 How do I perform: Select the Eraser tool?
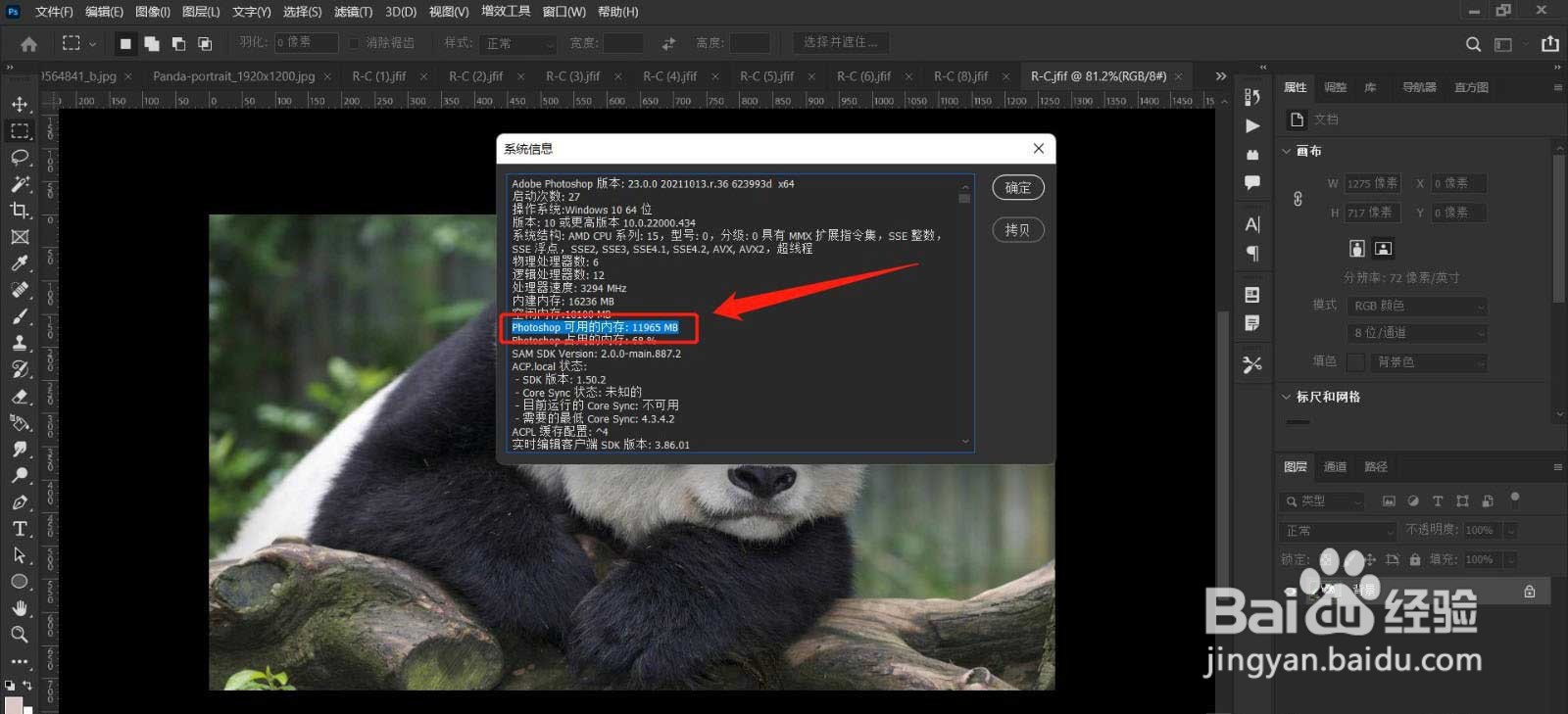pos(20,396)
